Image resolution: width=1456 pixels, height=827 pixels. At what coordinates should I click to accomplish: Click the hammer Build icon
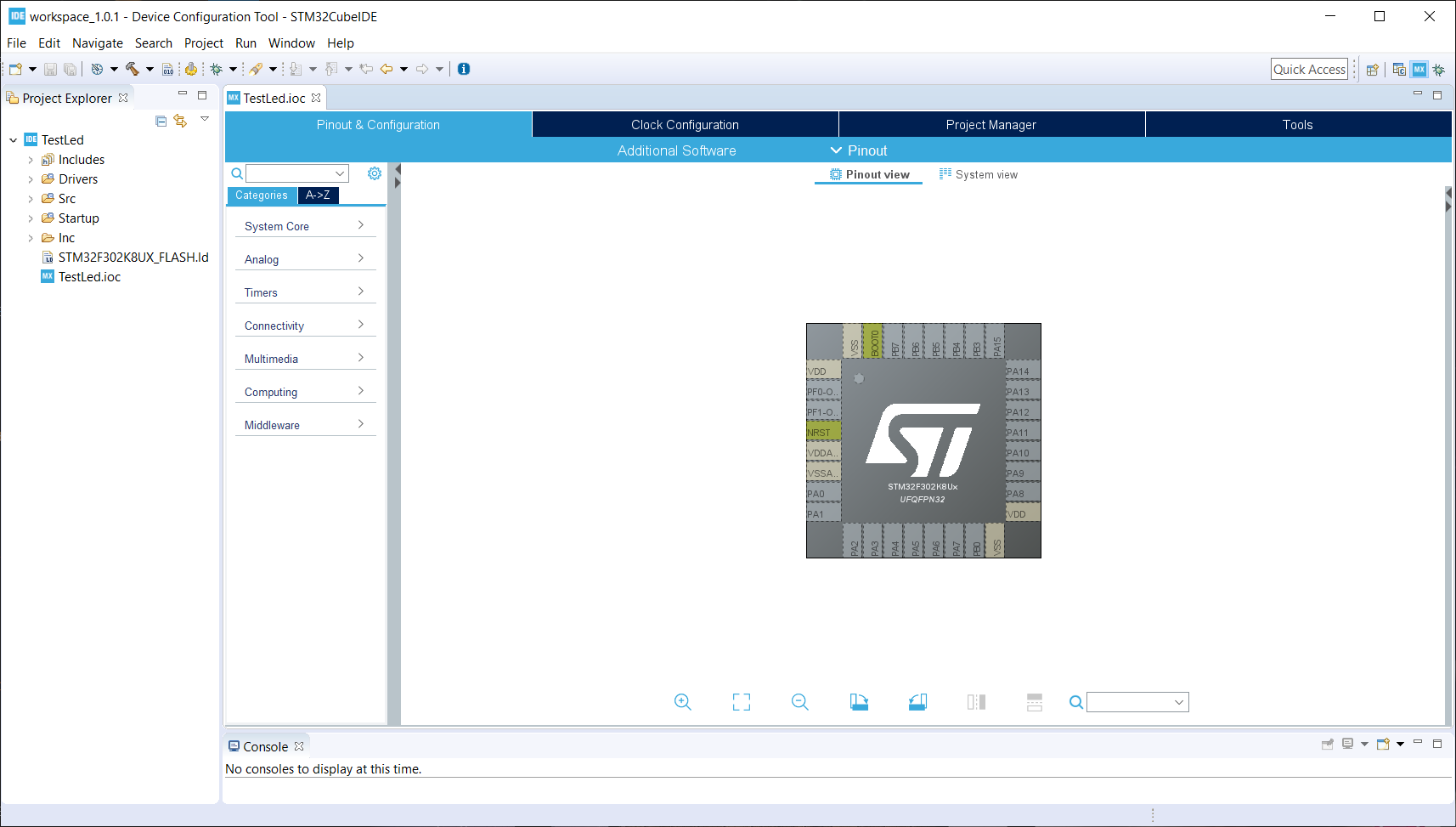[132, 69]
